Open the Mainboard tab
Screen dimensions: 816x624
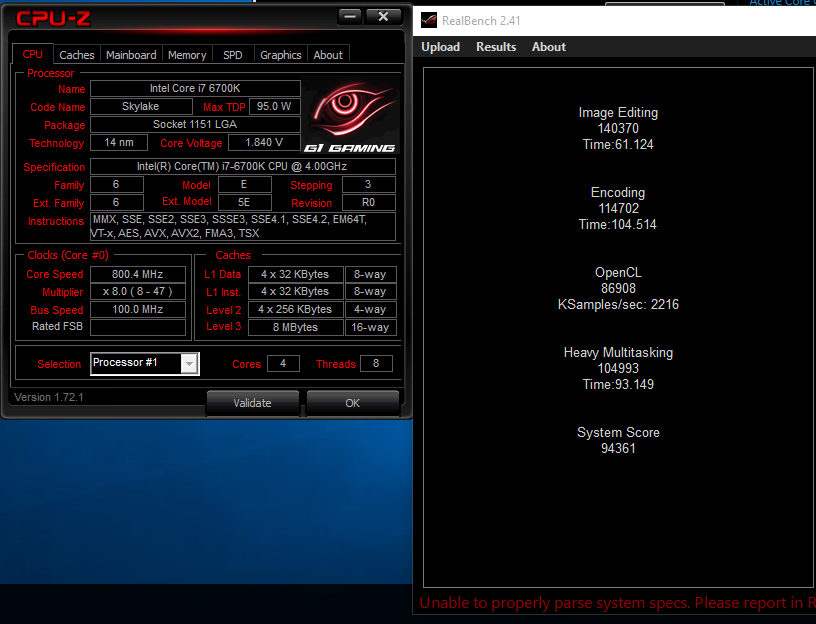[x=131, y=55]
